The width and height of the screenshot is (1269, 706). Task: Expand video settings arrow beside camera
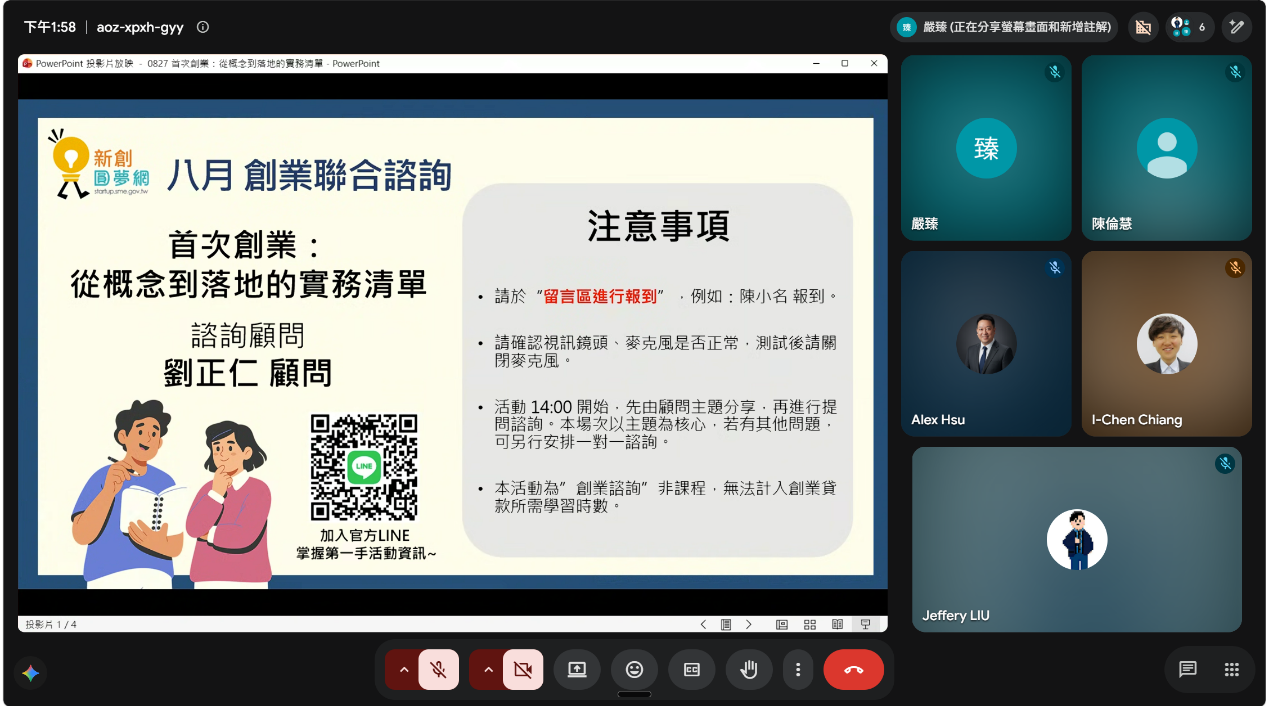click(487, 670)
